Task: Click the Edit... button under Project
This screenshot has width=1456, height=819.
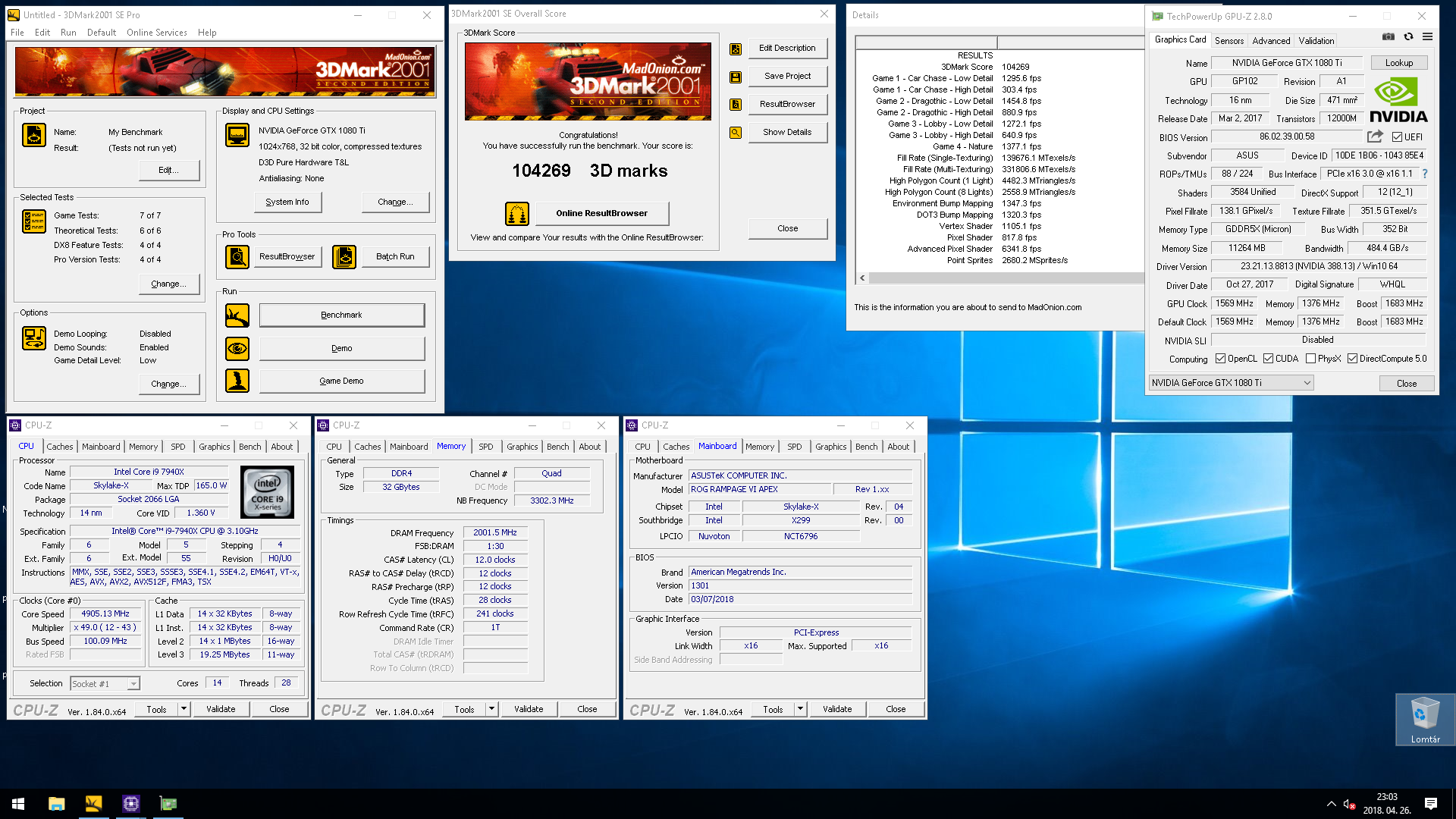Action: tap(169, 171)
